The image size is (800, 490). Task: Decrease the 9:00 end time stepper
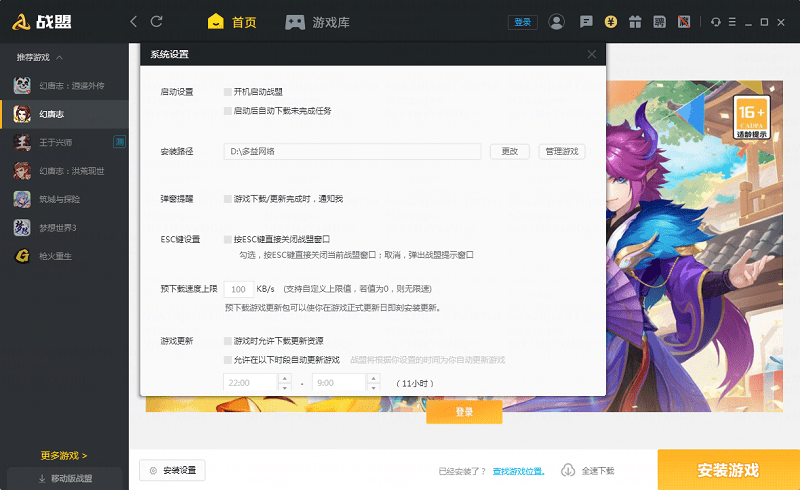tap(373, 388)
